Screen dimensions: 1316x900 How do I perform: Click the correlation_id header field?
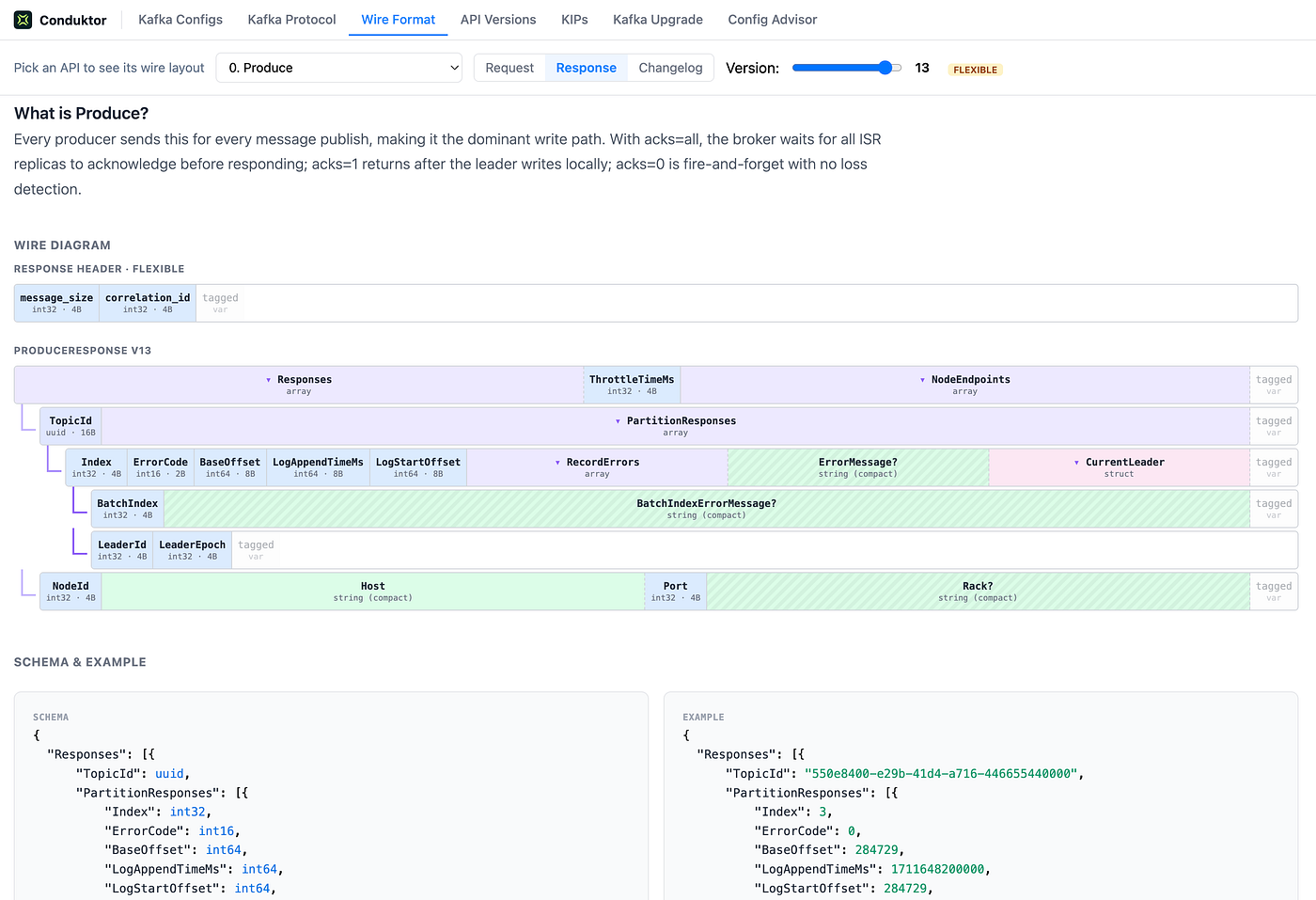click(x=148, y=303)
